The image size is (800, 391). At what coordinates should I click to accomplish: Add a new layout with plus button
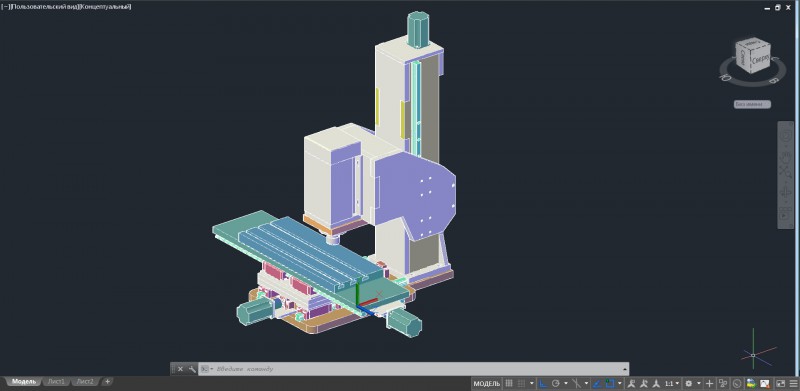pos(107,381)
